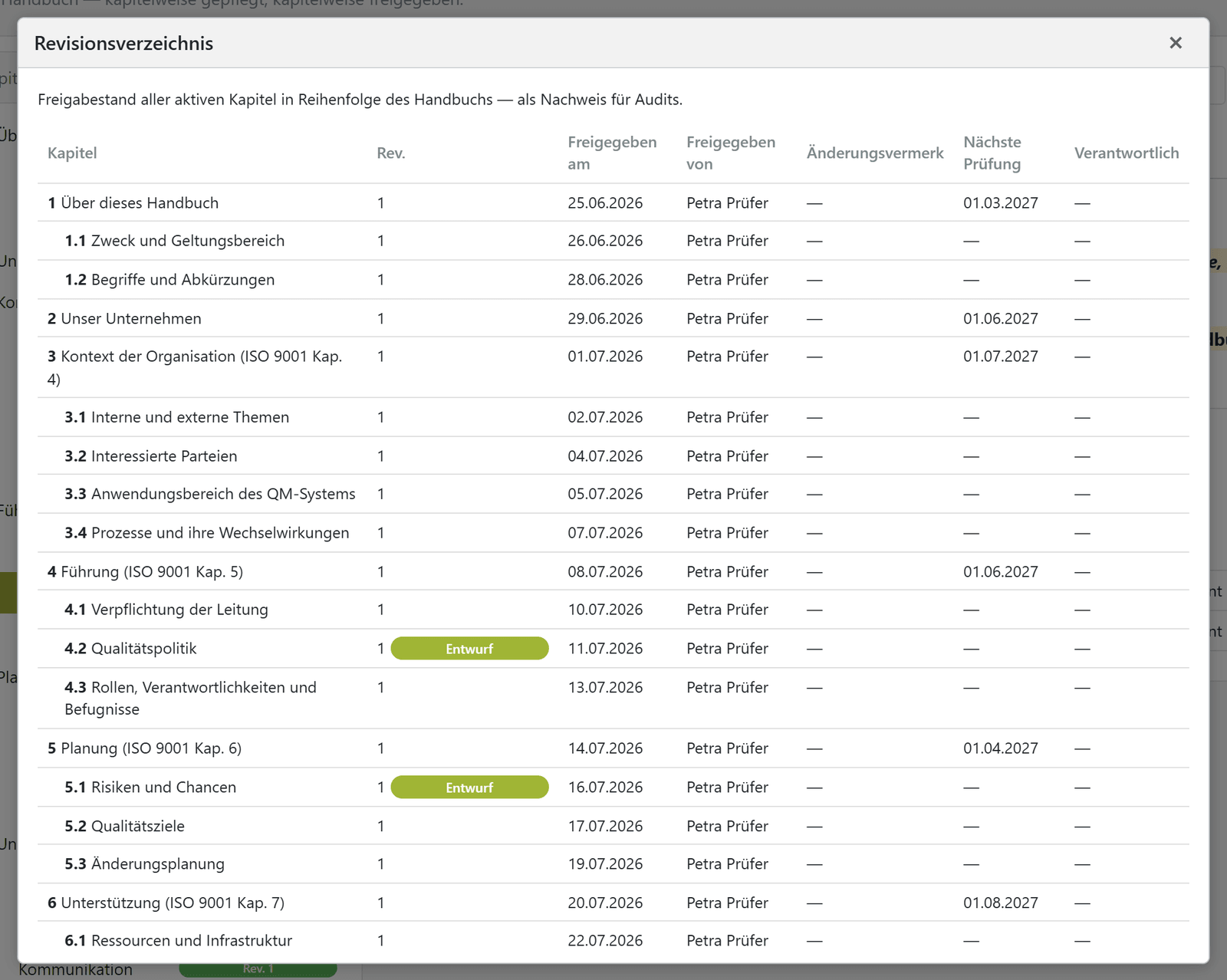This screenshot has width=1227, height=980.
Task: Select row 4.3 Rollen, Verantwortlichkeiten und Befugnisse
Action: [613, 699]
